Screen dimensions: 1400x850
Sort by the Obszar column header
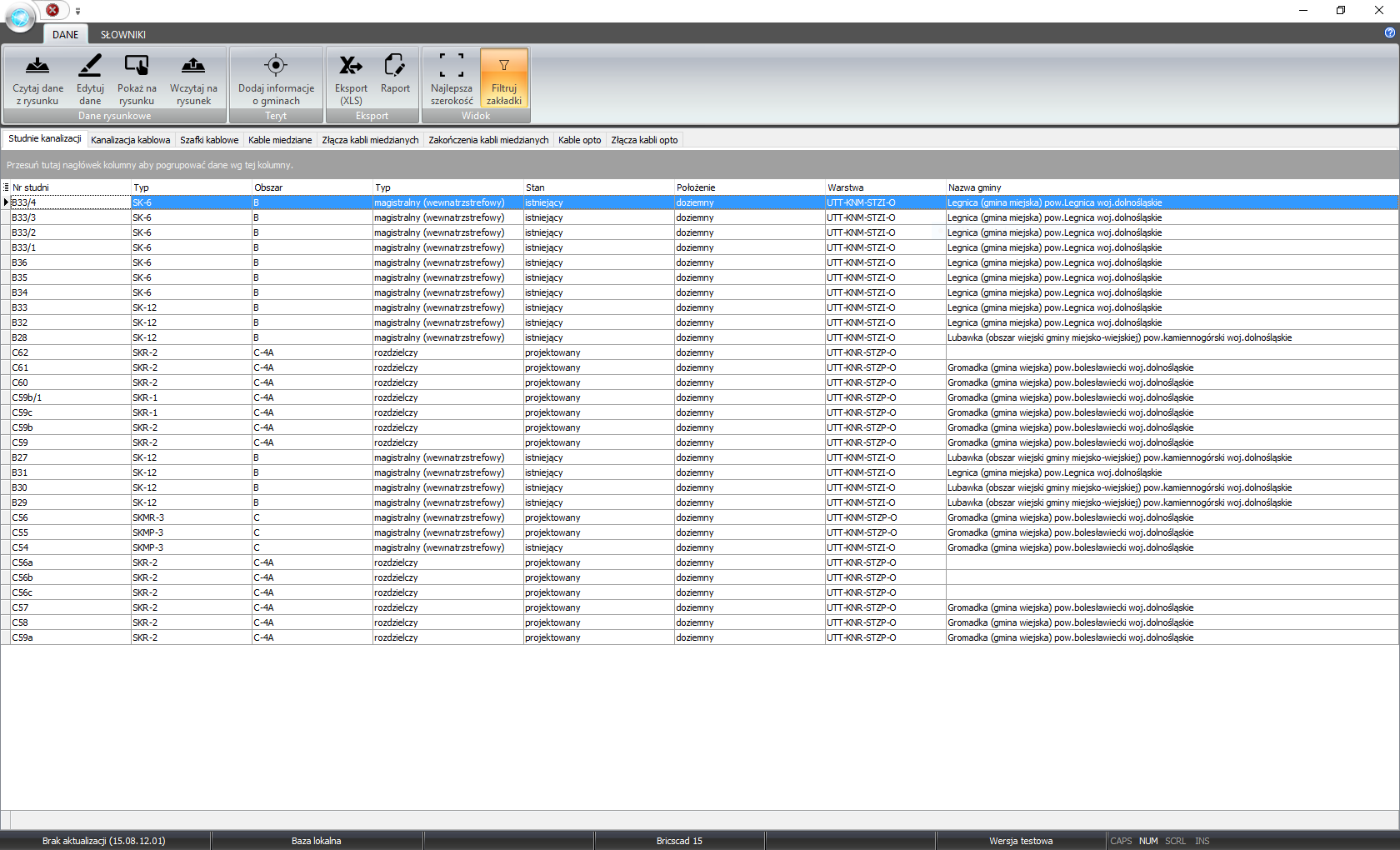[x=312, y=187]
